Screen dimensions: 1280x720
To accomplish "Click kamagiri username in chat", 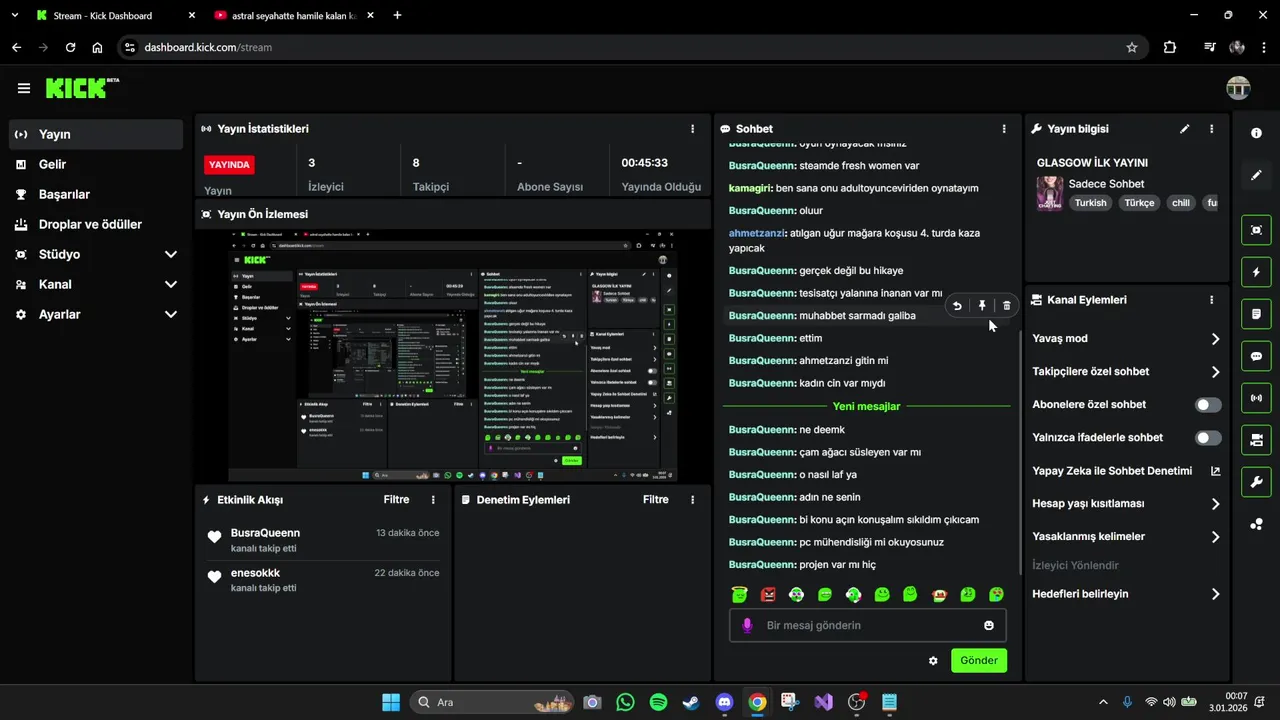I will point(750,188).
